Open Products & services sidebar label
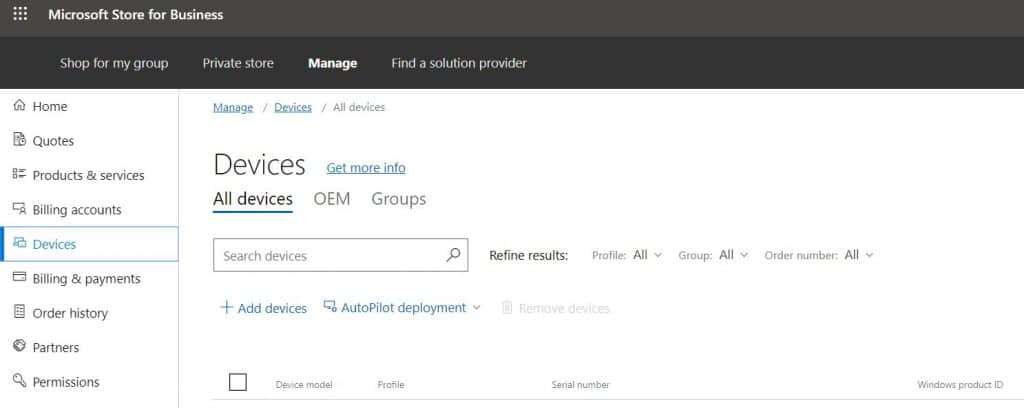The height and width of the screenshot is (408, 1024). [x=88, y=176]
